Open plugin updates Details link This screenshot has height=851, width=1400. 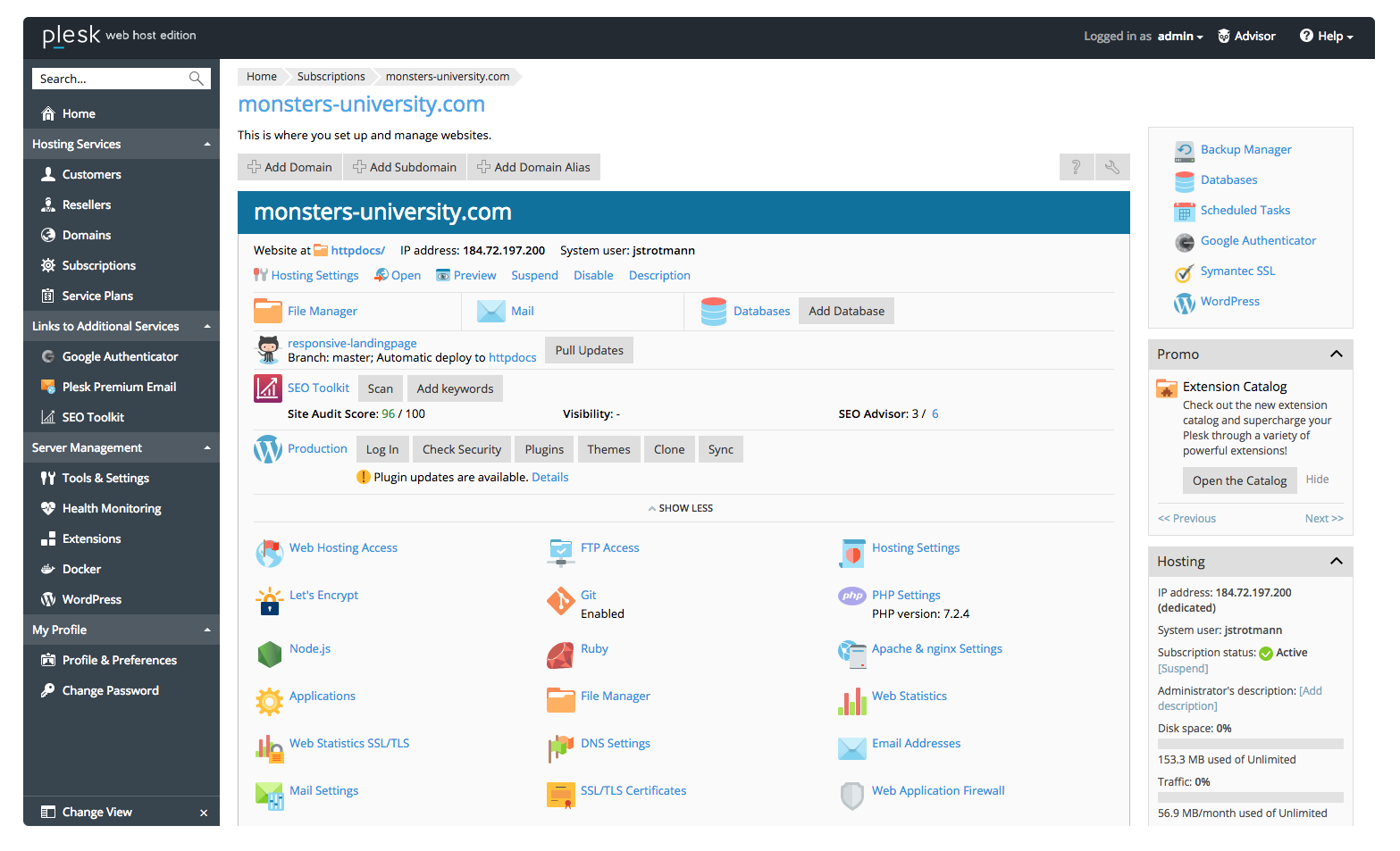(550, 478)
